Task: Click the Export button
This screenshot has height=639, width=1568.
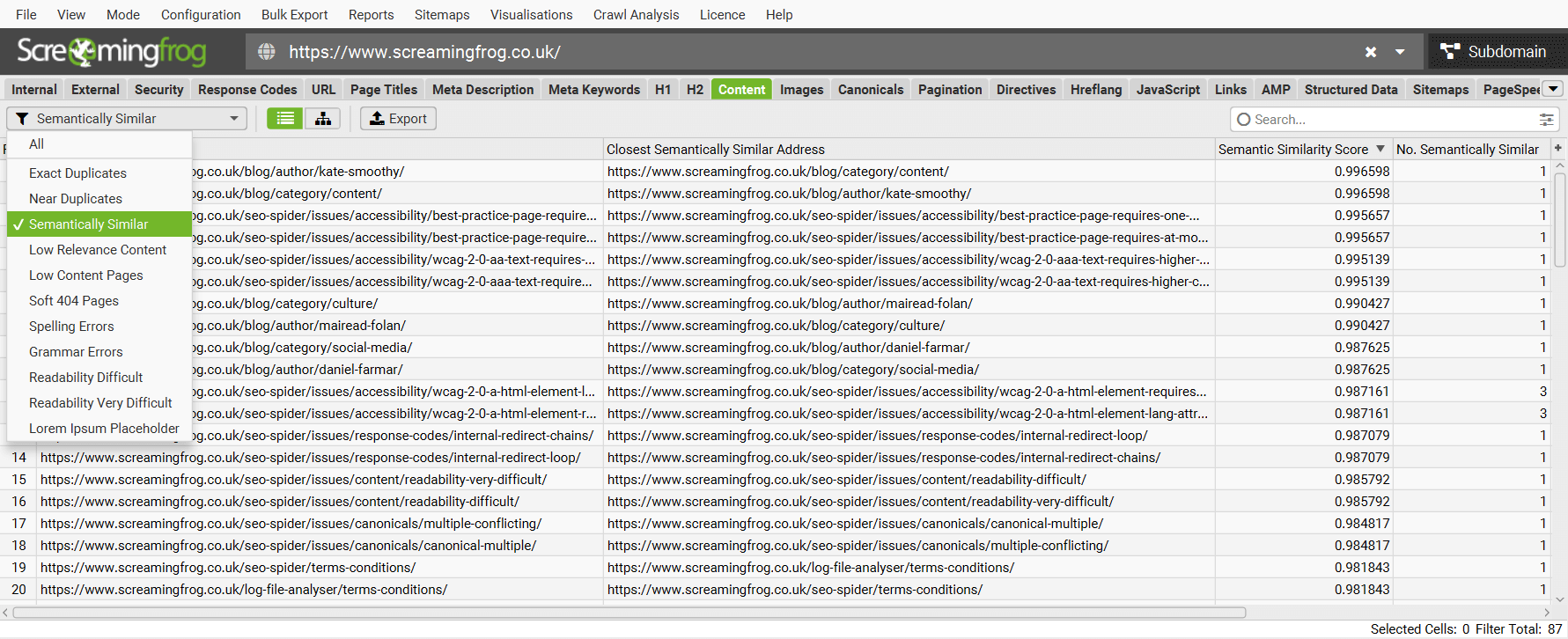Action: coord(398,119)
